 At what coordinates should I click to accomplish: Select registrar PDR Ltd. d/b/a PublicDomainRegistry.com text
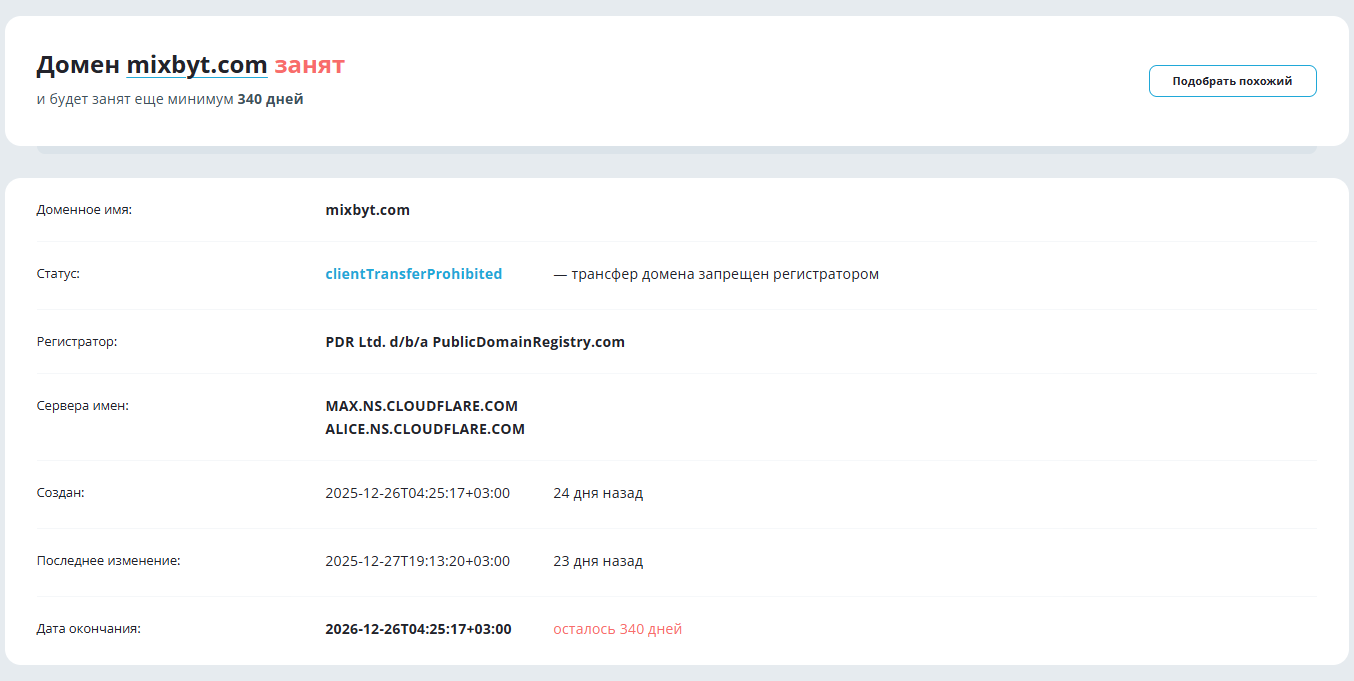point(475,342)
